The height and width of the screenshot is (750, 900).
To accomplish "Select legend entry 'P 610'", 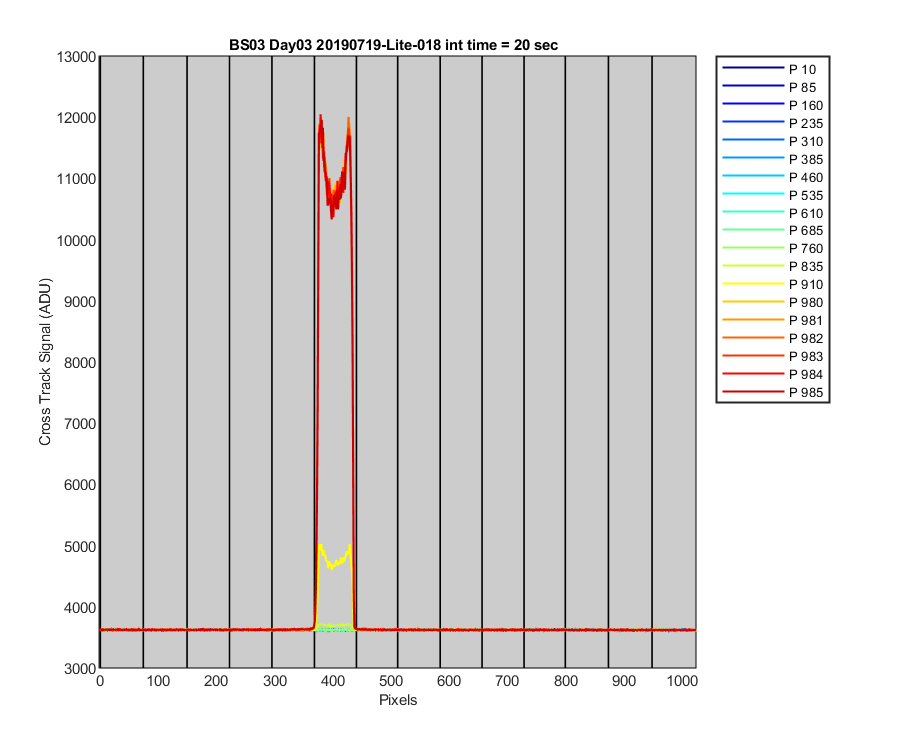I will pyautogui.click(x=772, y=213).
